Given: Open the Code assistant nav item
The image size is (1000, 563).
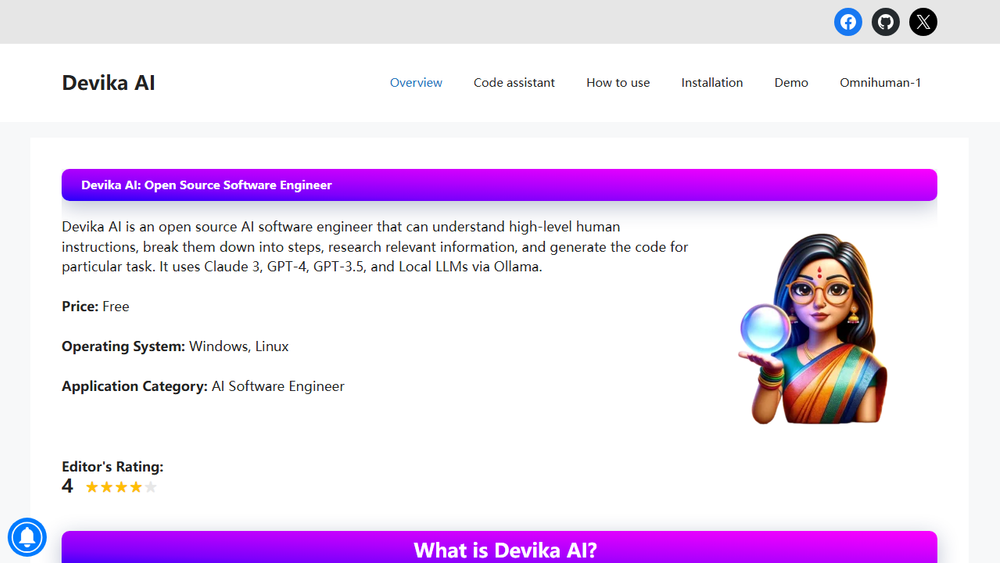Looking at the screenshot, I should (x=514, y=83).
